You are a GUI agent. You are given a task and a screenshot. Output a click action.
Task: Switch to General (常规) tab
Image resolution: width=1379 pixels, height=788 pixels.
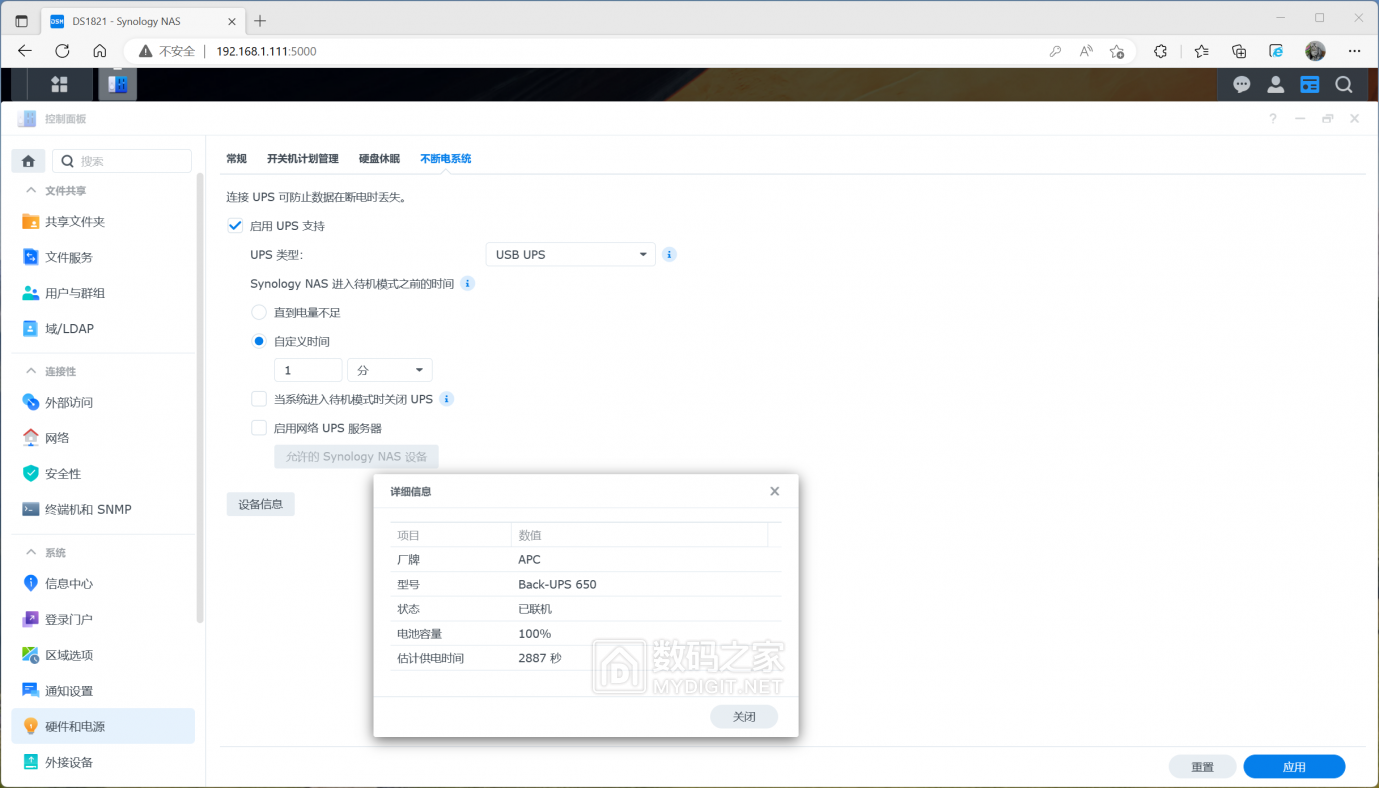click(x=236, y=159)
